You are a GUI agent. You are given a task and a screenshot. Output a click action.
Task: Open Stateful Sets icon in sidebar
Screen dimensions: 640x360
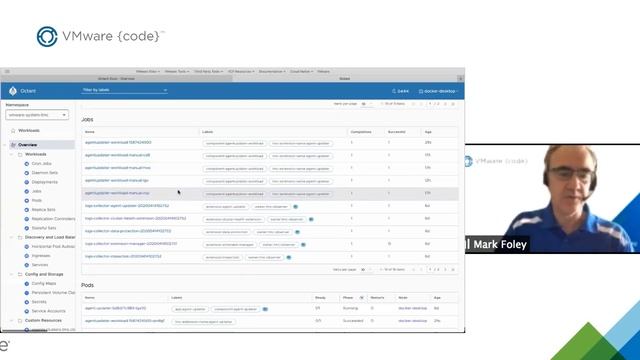point(27,228)
